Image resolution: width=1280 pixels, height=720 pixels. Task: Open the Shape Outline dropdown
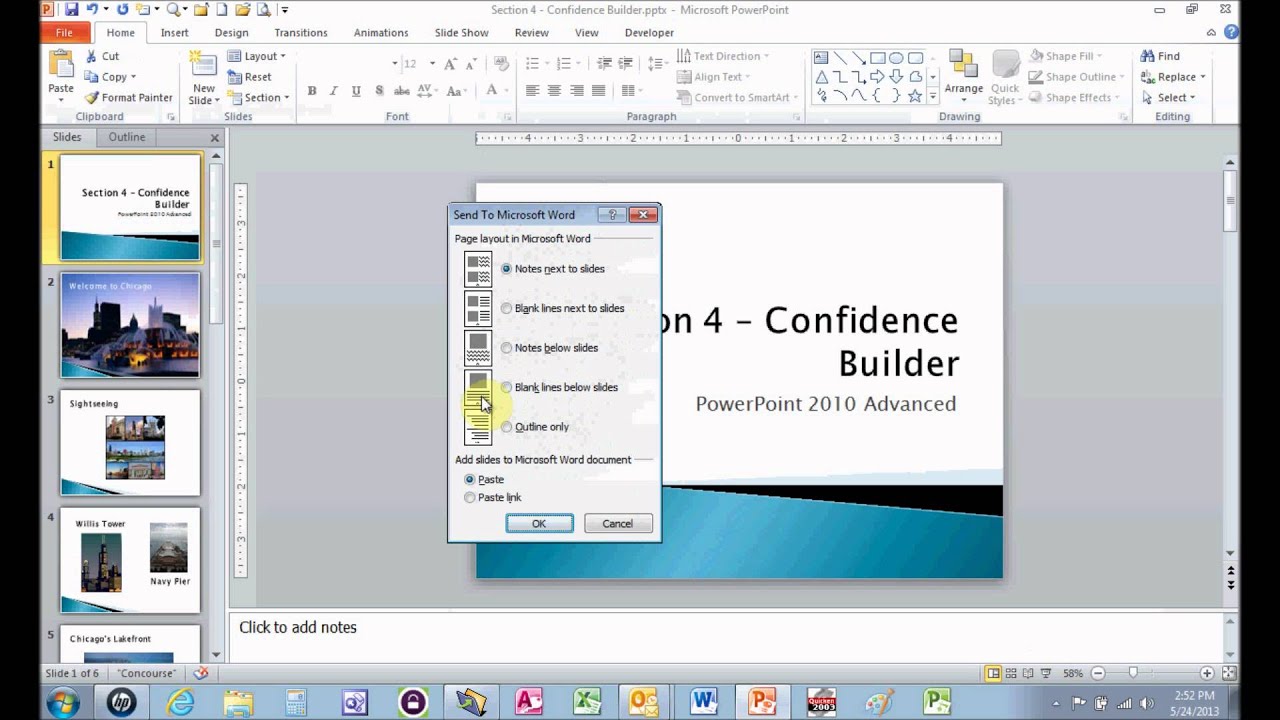(1077, 77)
